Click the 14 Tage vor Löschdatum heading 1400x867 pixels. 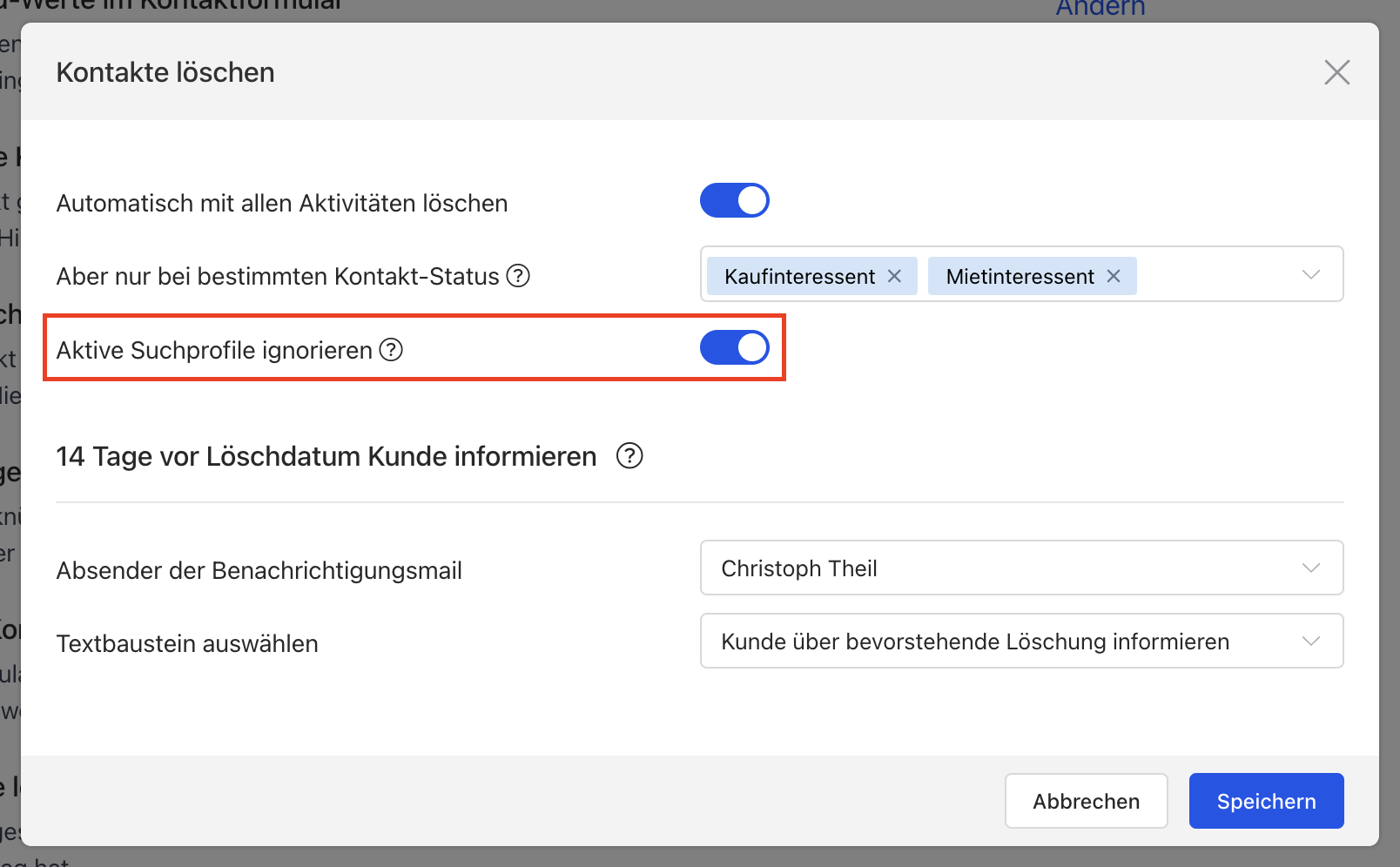[326, 457]
